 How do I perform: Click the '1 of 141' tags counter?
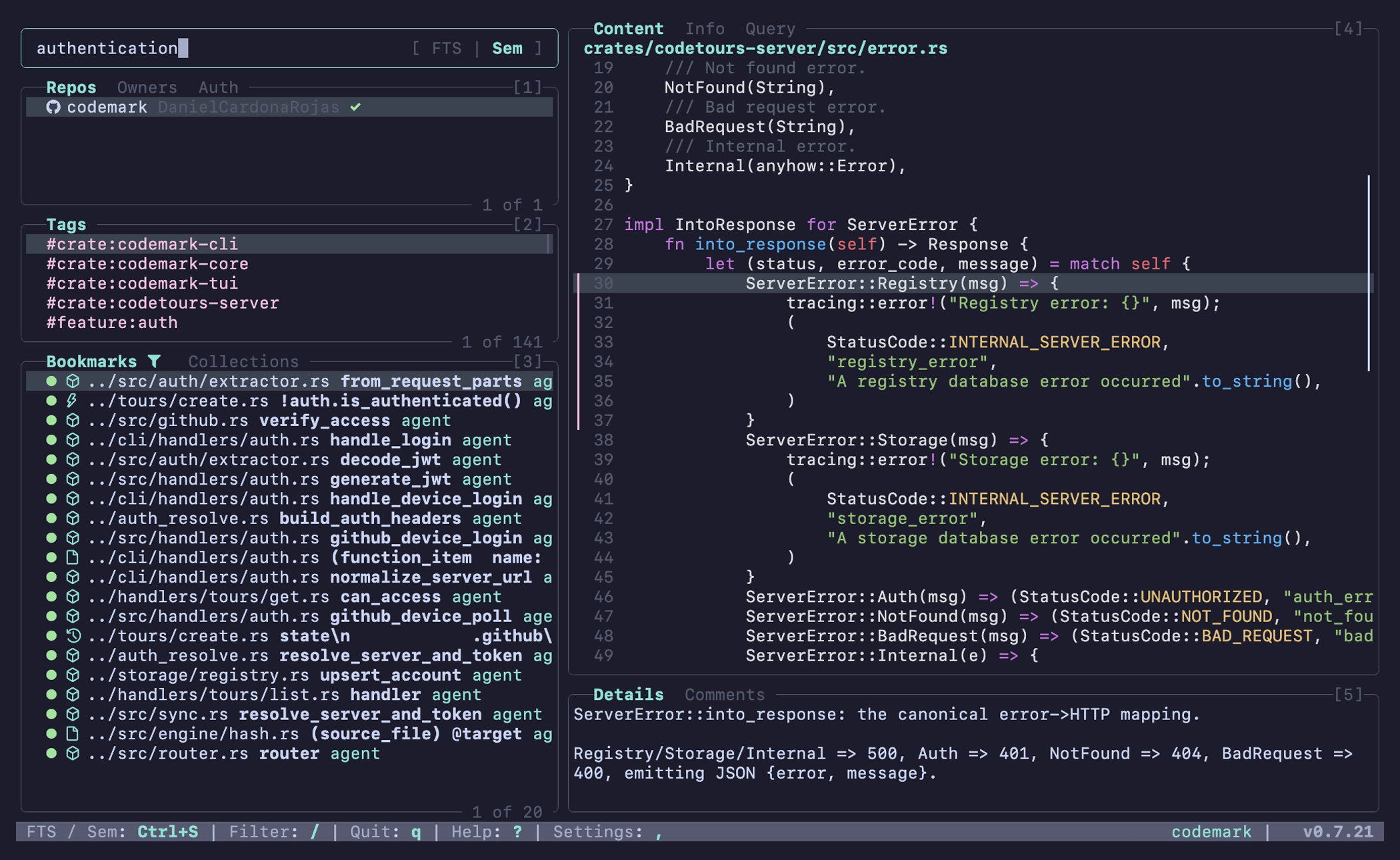pyautogui.click(x=502, y=342)
